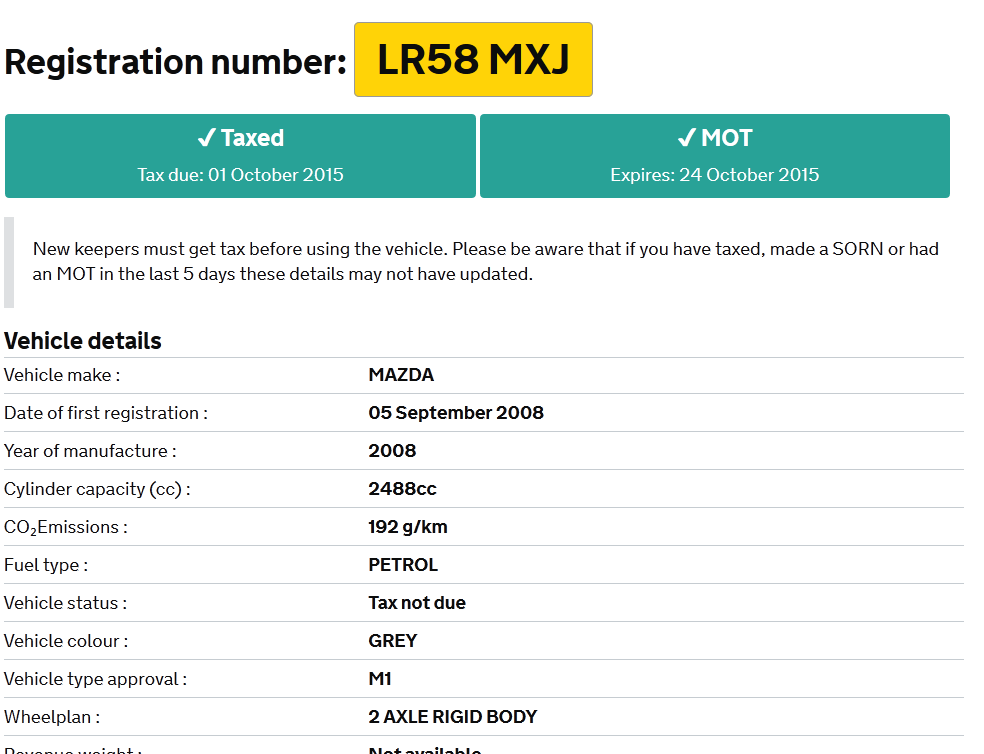The width and height of the screenshot is (984, 754).
Task: Select the GREY vehicle colour value
Action: (393, 641)
